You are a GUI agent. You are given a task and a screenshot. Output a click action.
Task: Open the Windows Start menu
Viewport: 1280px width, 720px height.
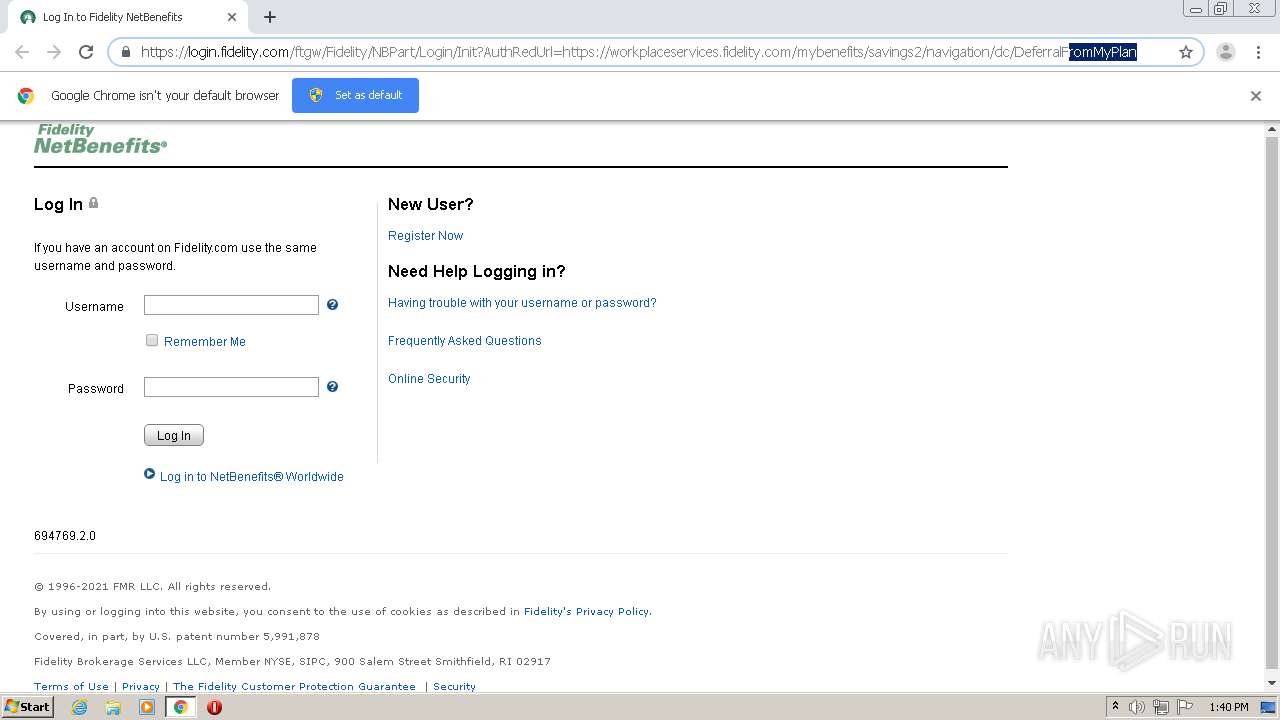pos(27,707)
